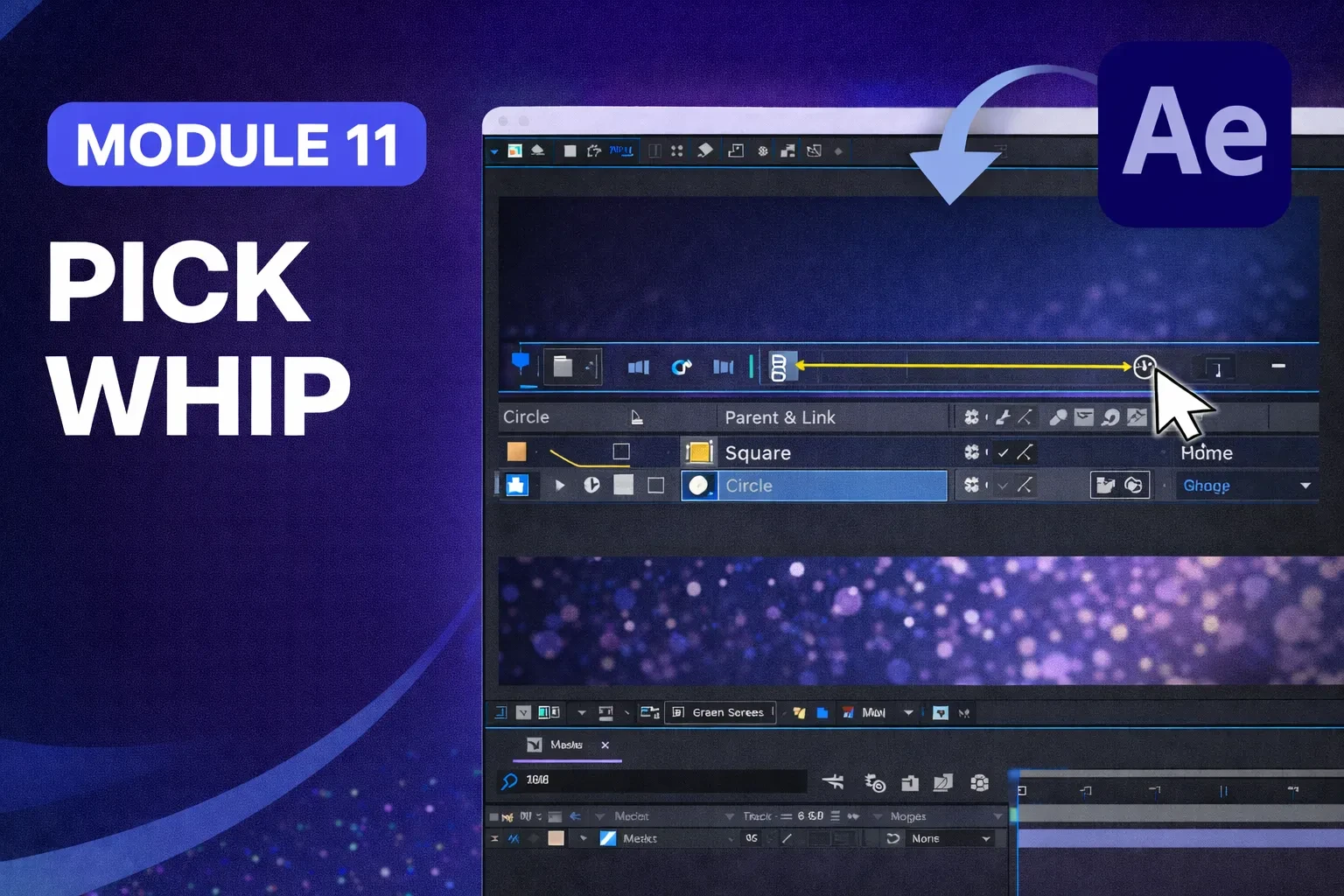The height and width of the screenshot is (896, 1344).
Task: Toggle the empty checkbox in the Circle layer row
Action: (x=655, y=485)
